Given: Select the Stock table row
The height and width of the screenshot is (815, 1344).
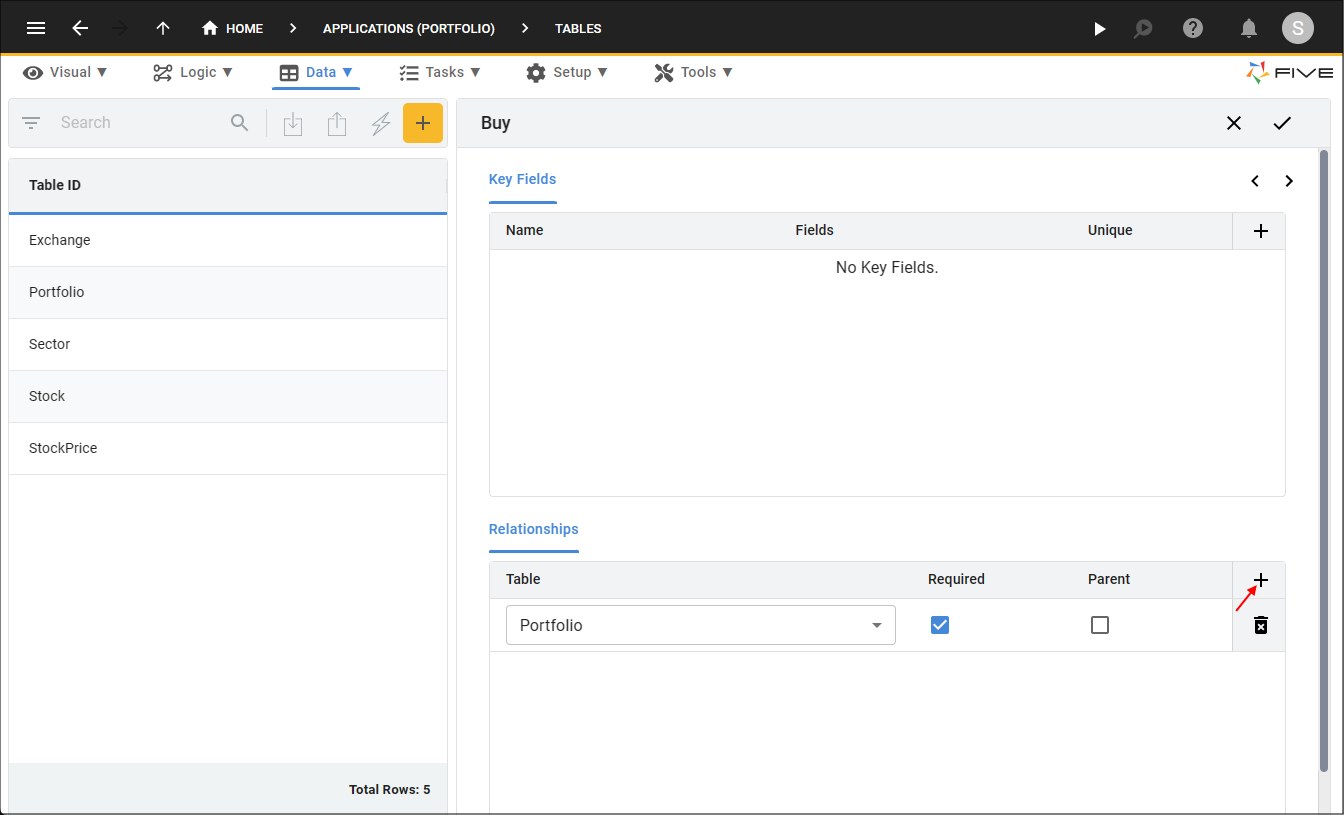Looking at the screenshot, I should [x=228, y=396].
